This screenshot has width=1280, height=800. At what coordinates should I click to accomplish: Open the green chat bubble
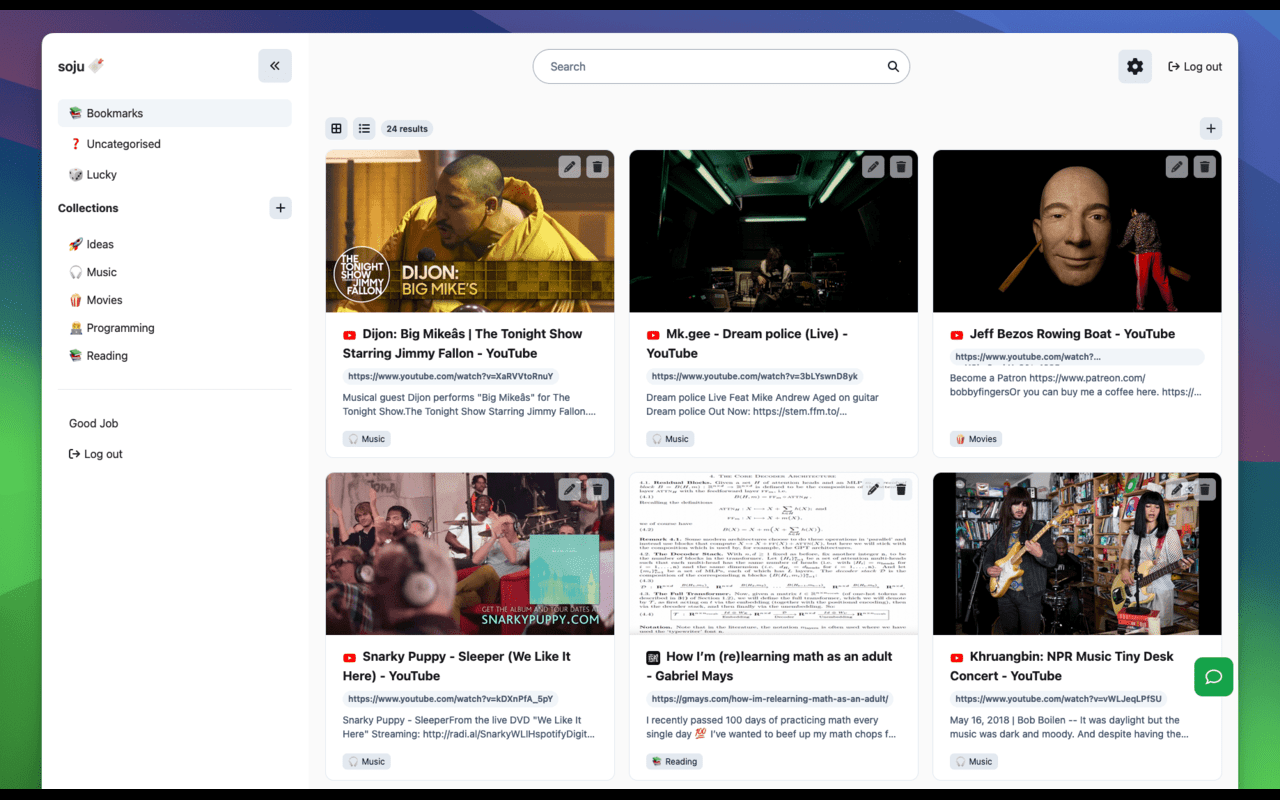click(x=1213, y=677)
